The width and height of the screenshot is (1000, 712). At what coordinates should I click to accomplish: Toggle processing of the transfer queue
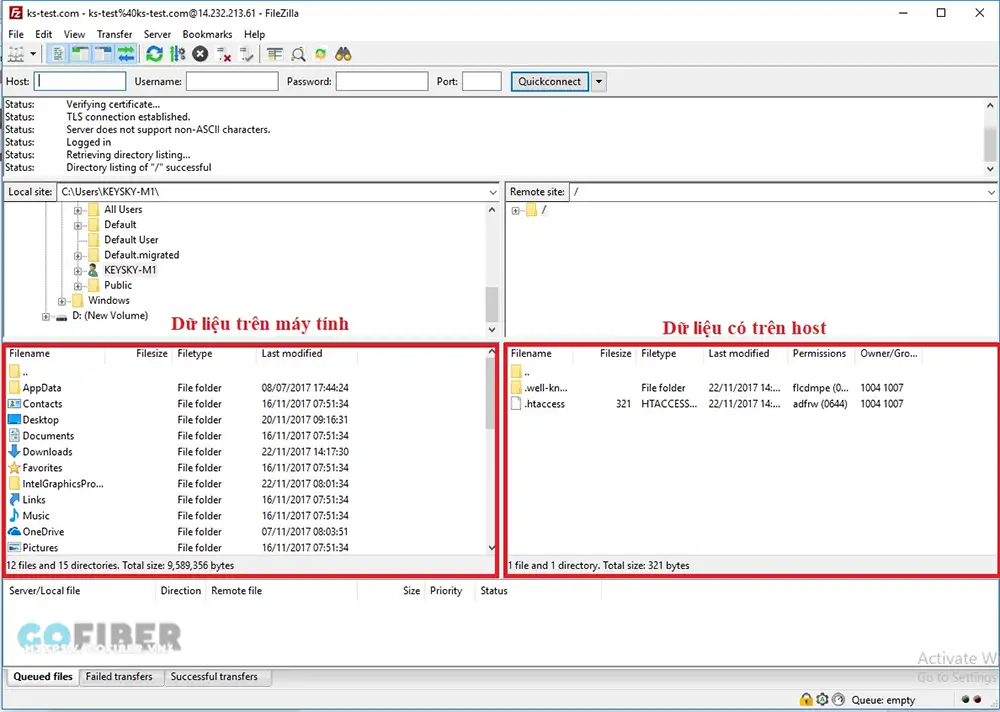coord(177,54)
